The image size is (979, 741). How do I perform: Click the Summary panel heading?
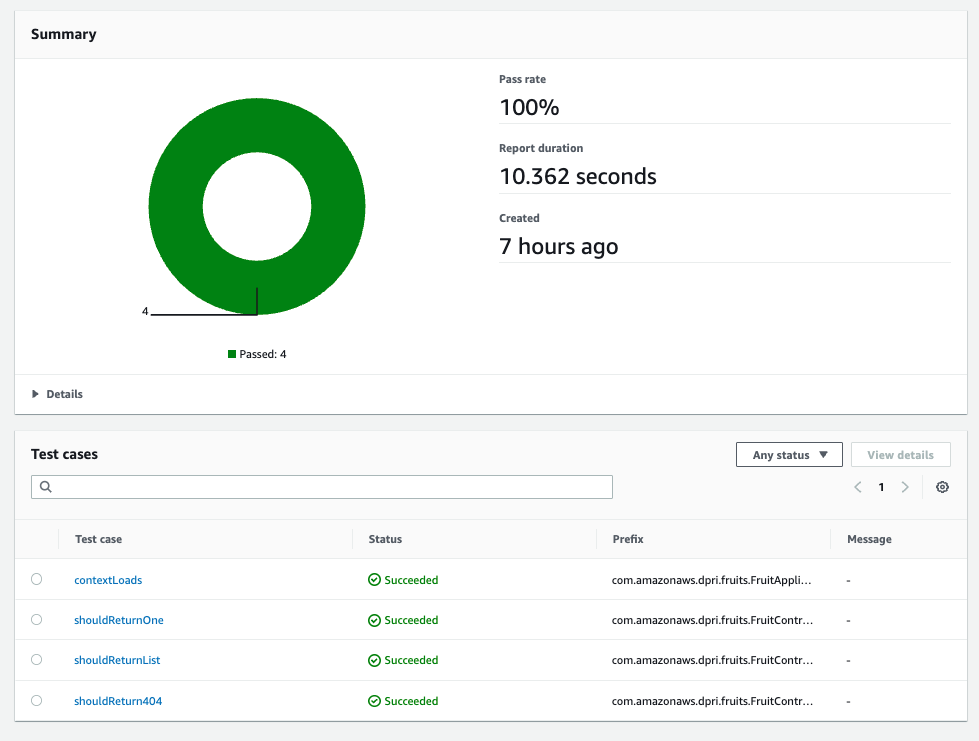[64, 34]
